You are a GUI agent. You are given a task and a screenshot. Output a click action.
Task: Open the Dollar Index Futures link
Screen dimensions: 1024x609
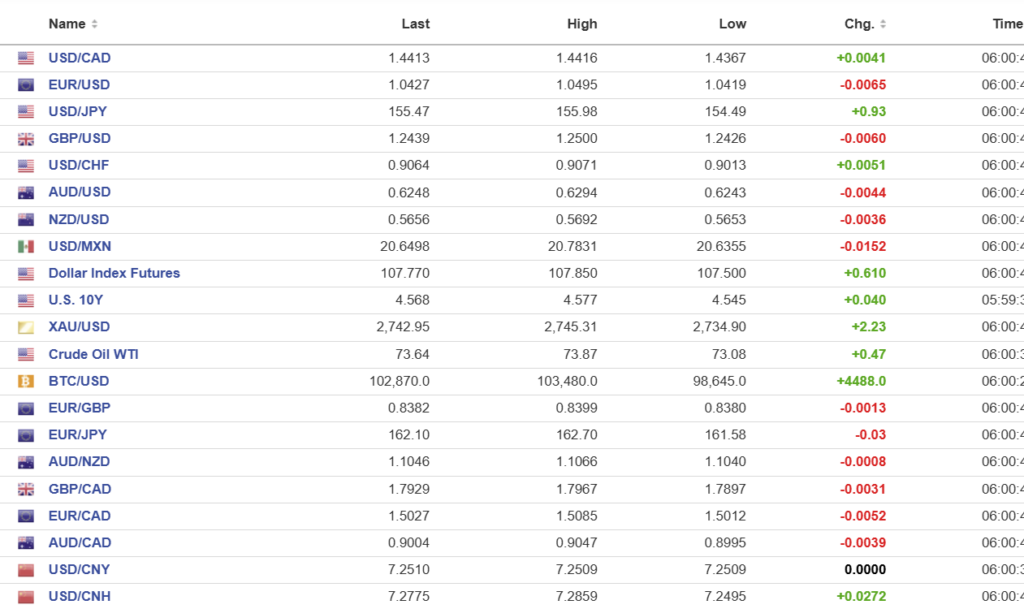(x=114, y=273)
